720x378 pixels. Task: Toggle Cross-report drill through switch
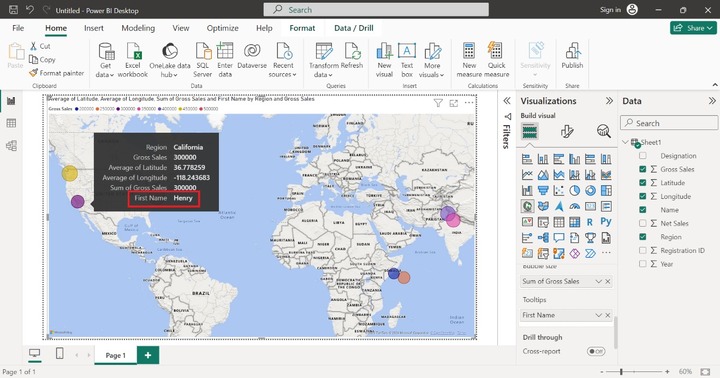(x=596, y=351)
